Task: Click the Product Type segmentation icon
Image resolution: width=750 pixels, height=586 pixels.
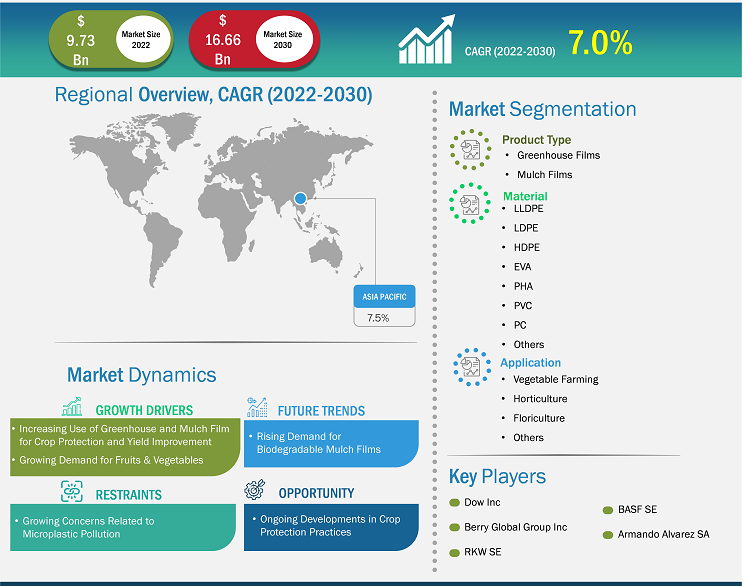Action: (470, 149)
